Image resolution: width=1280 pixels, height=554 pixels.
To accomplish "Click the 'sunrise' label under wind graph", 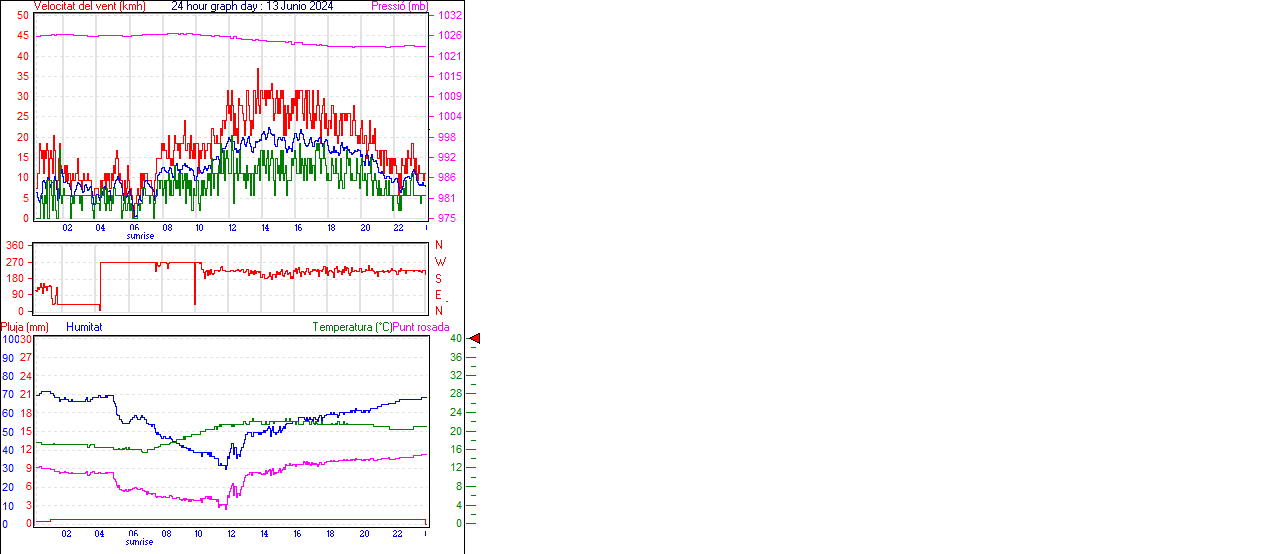I will pos(140,236).
